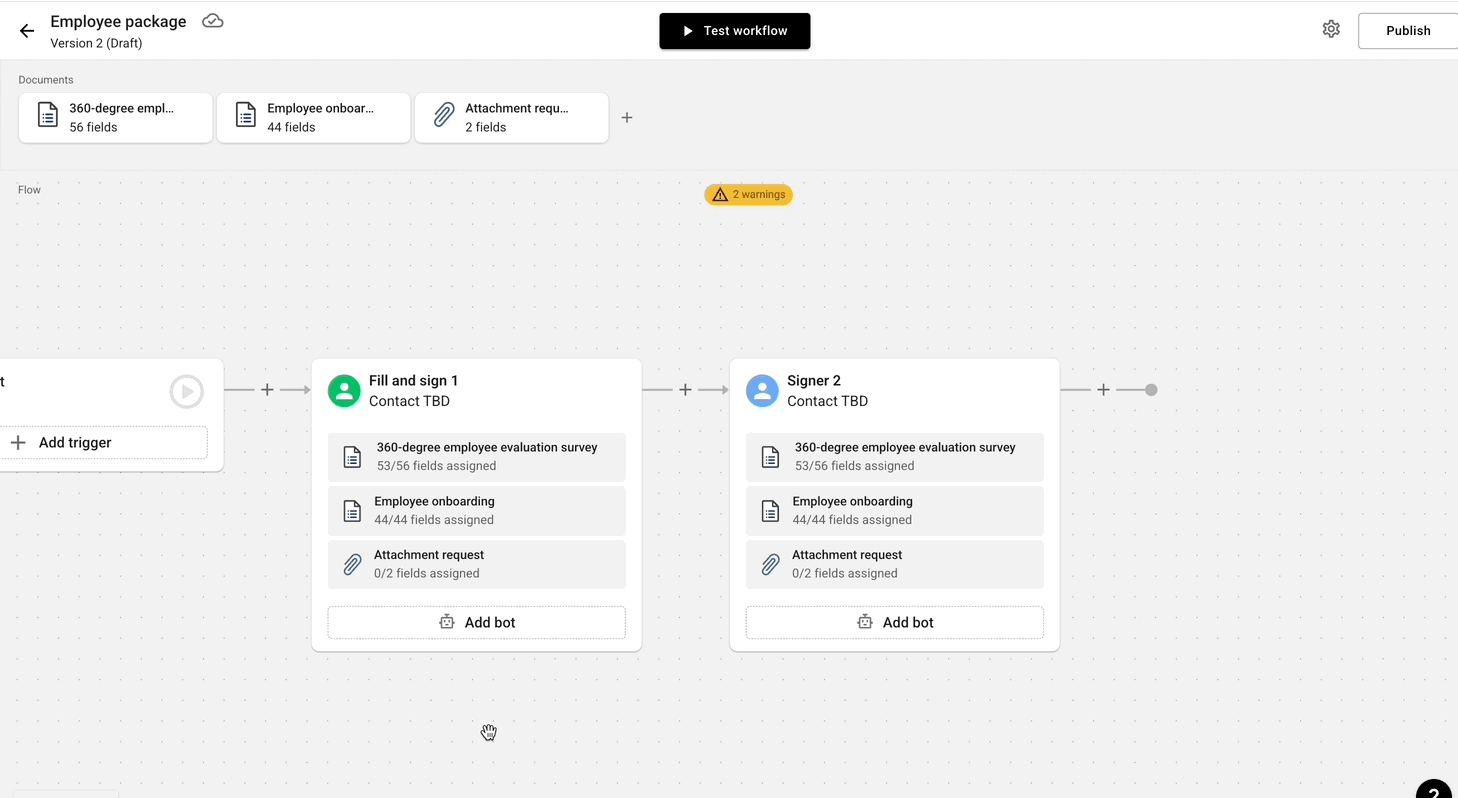Open Attachment request in Signer 2
This screenshot has height=798, width=1458.
pyautogui.click(x=895, y=564)
